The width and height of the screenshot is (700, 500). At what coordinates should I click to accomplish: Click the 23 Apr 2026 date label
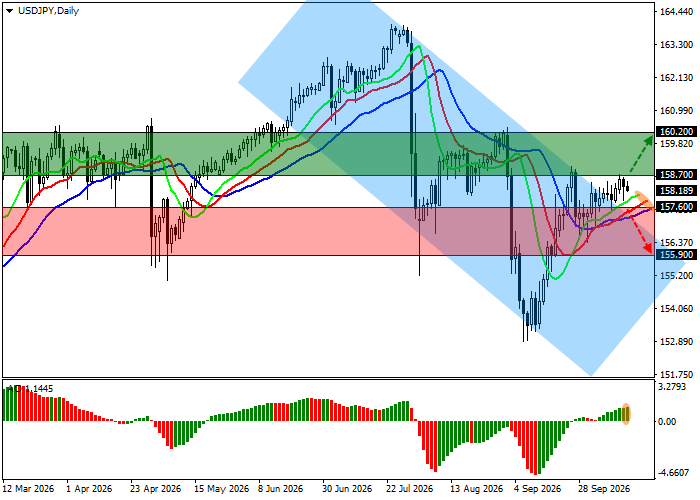156,489
